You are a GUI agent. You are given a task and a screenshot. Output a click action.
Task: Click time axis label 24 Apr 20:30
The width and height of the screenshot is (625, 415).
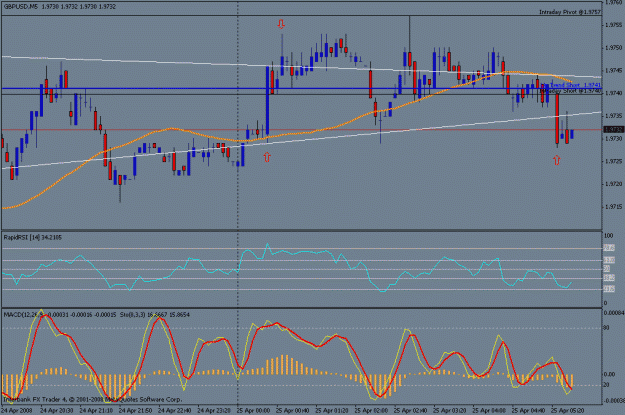[x=57, y=410]
